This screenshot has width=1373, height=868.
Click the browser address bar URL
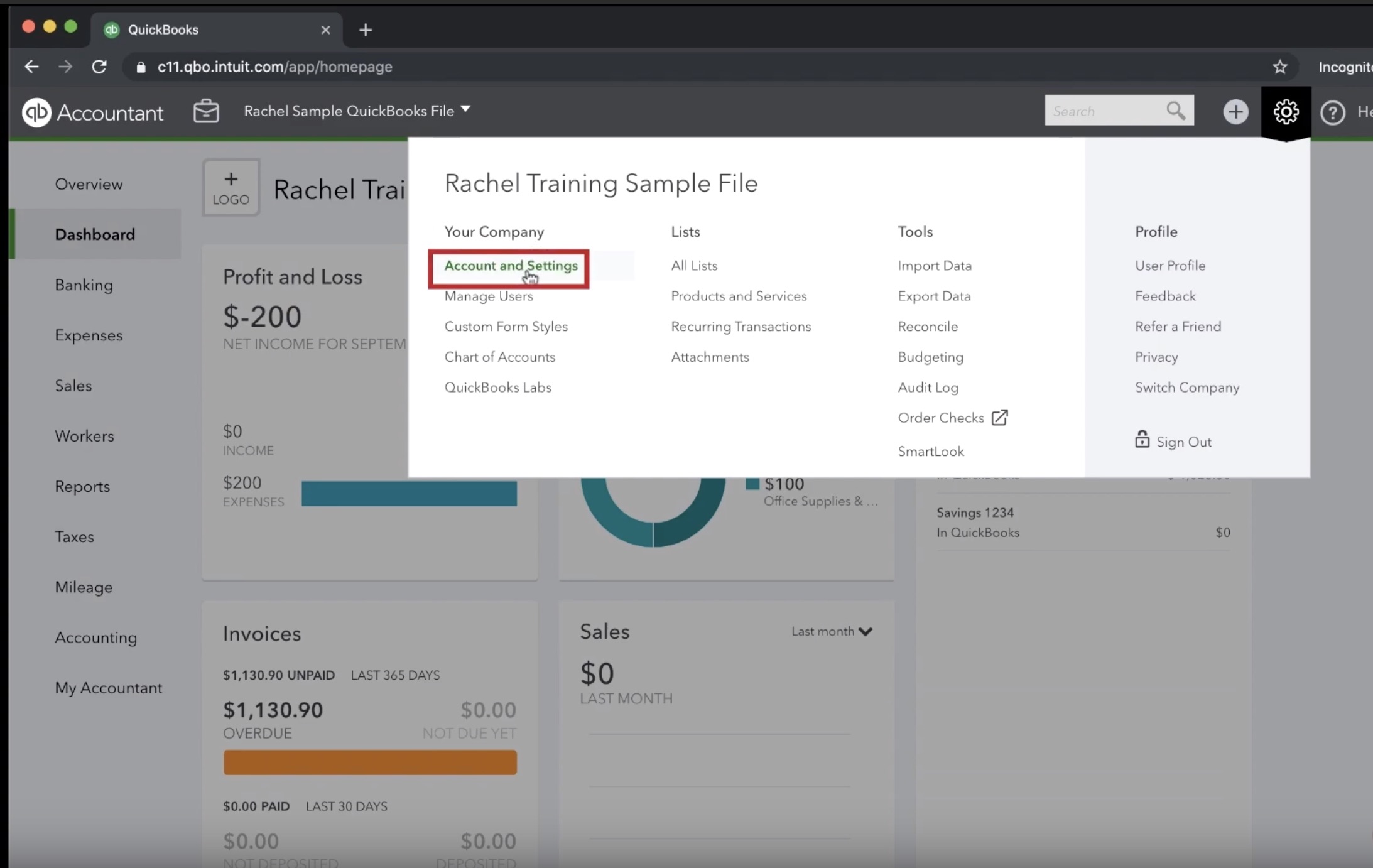pos(274,67)
